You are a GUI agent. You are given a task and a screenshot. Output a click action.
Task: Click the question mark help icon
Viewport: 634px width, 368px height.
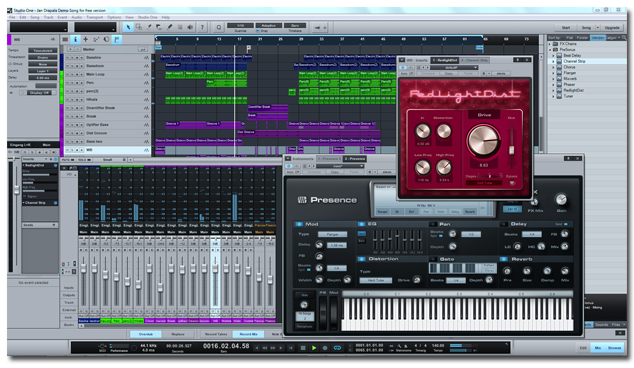[x=202, y=27]
